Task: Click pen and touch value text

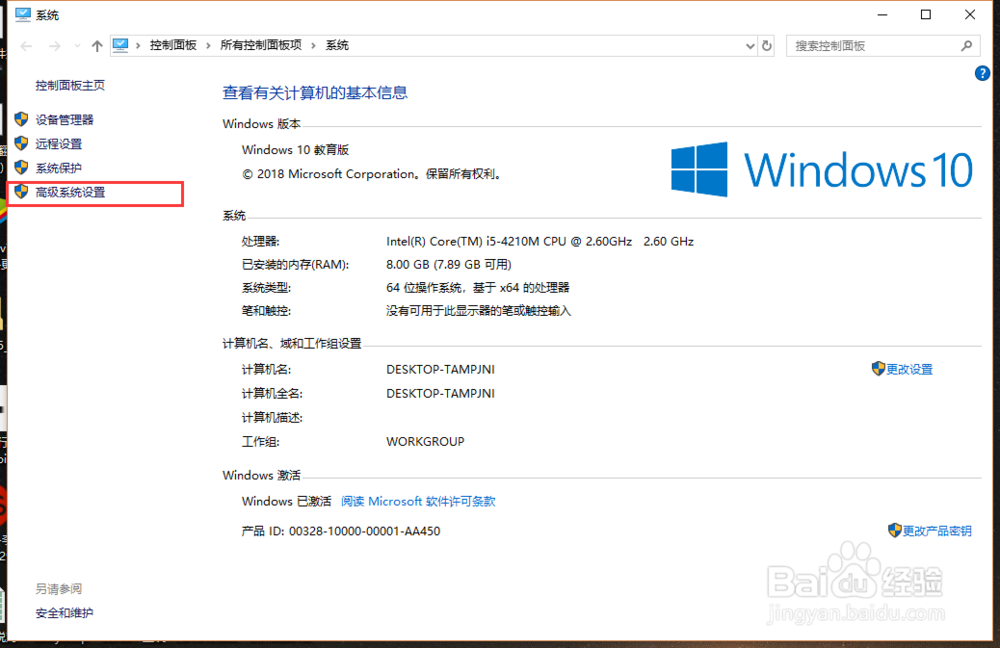Action: click(478, 311)
